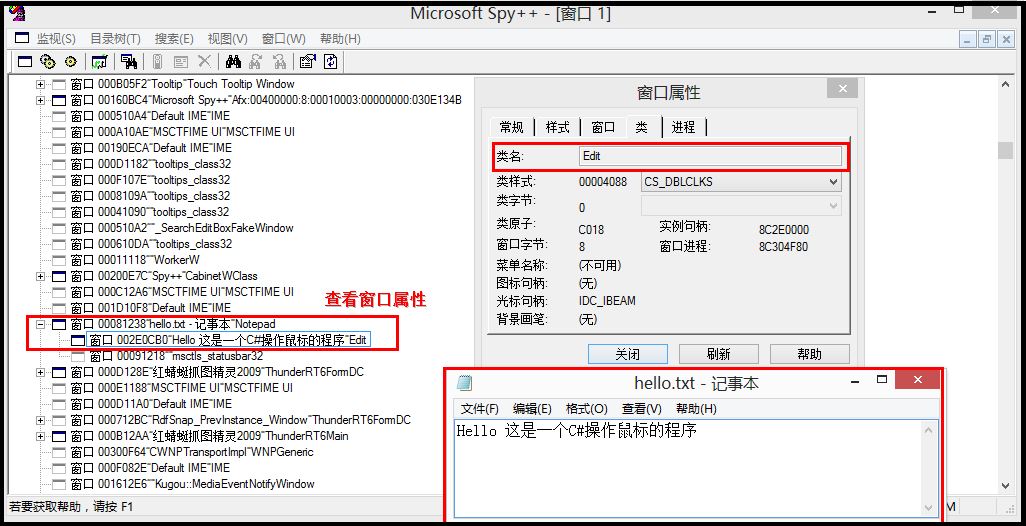Screen dimensions: 1026x526
Task: Click the Find Next binoculars icon
Action: click(x=256, y=62)
